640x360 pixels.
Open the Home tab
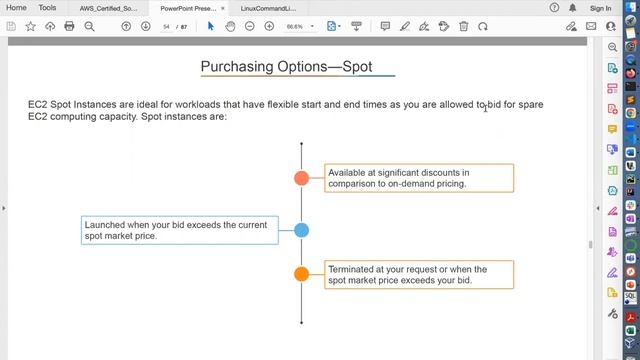tap(16, 8)
